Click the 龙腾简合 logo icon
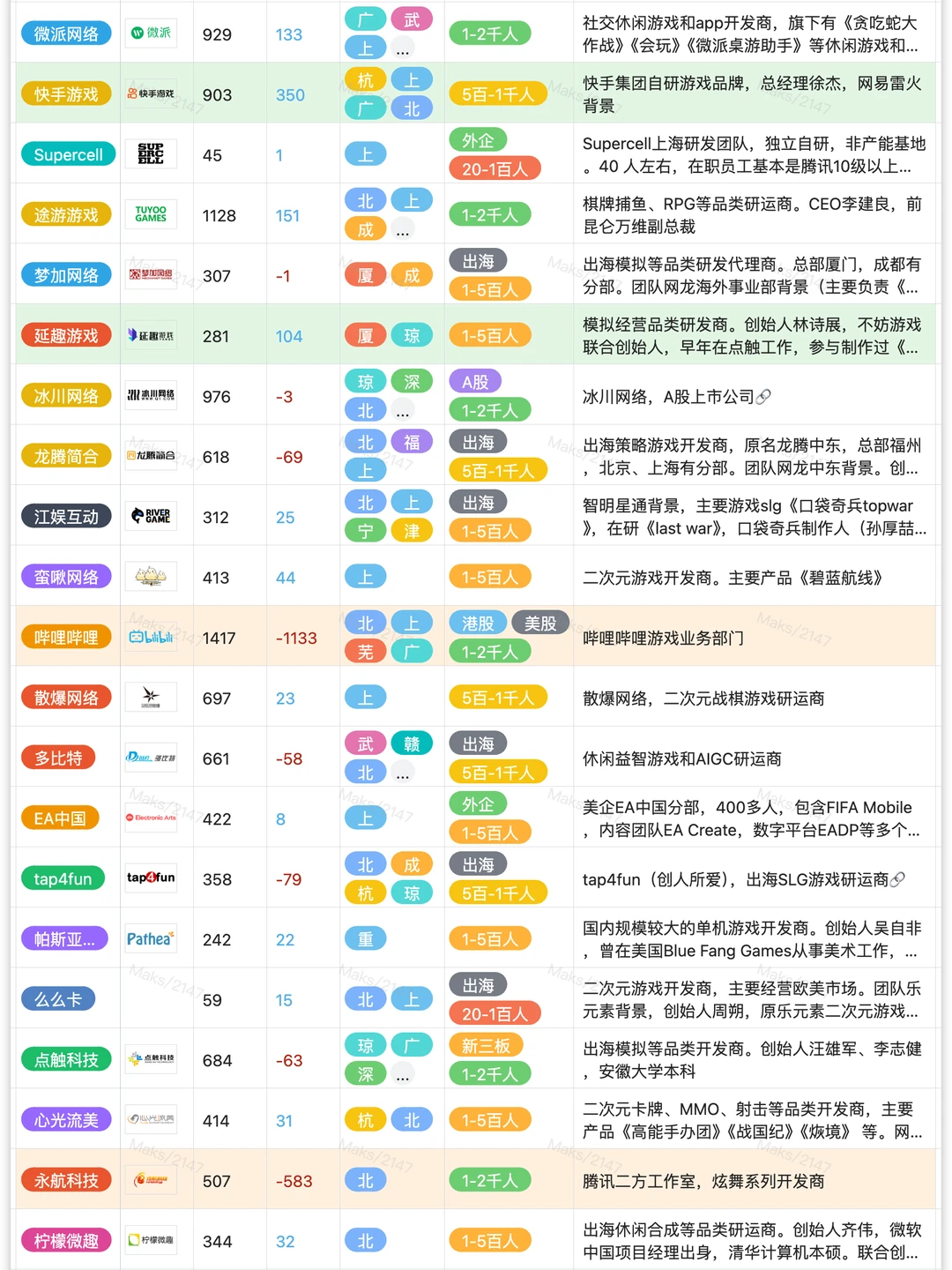The image size is (952, 1270). tap(151, 456)
